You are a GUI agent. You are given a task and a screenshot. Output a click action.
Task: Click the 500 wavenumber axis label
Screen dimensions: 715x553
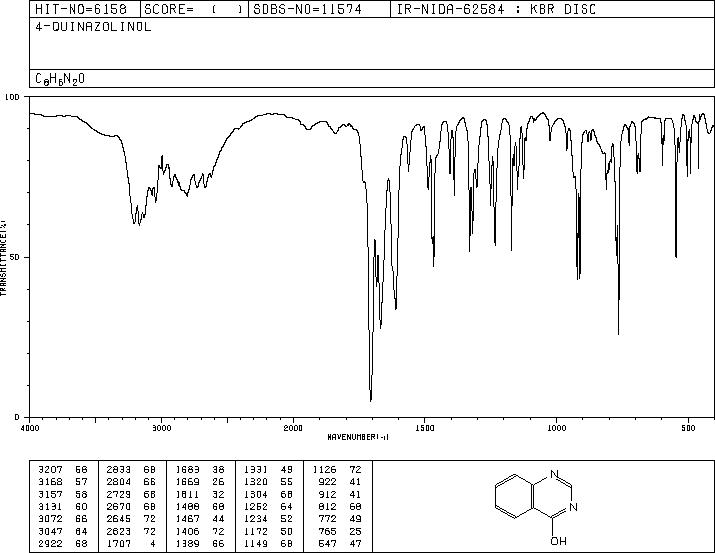688,428
